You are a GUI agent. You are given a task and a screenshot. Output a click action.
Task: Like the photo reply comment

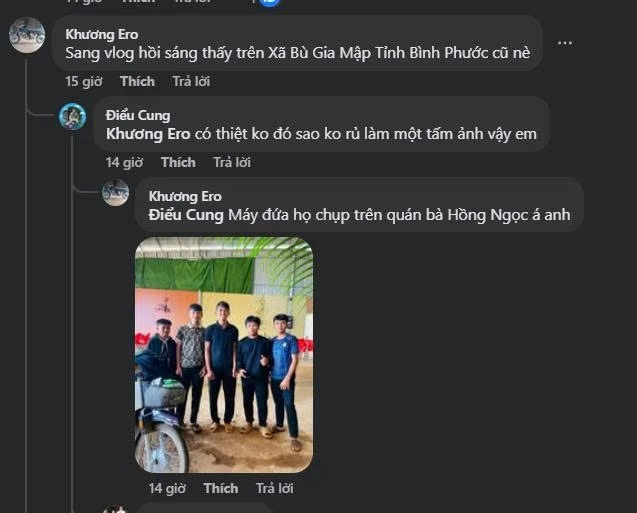(220, 488)
